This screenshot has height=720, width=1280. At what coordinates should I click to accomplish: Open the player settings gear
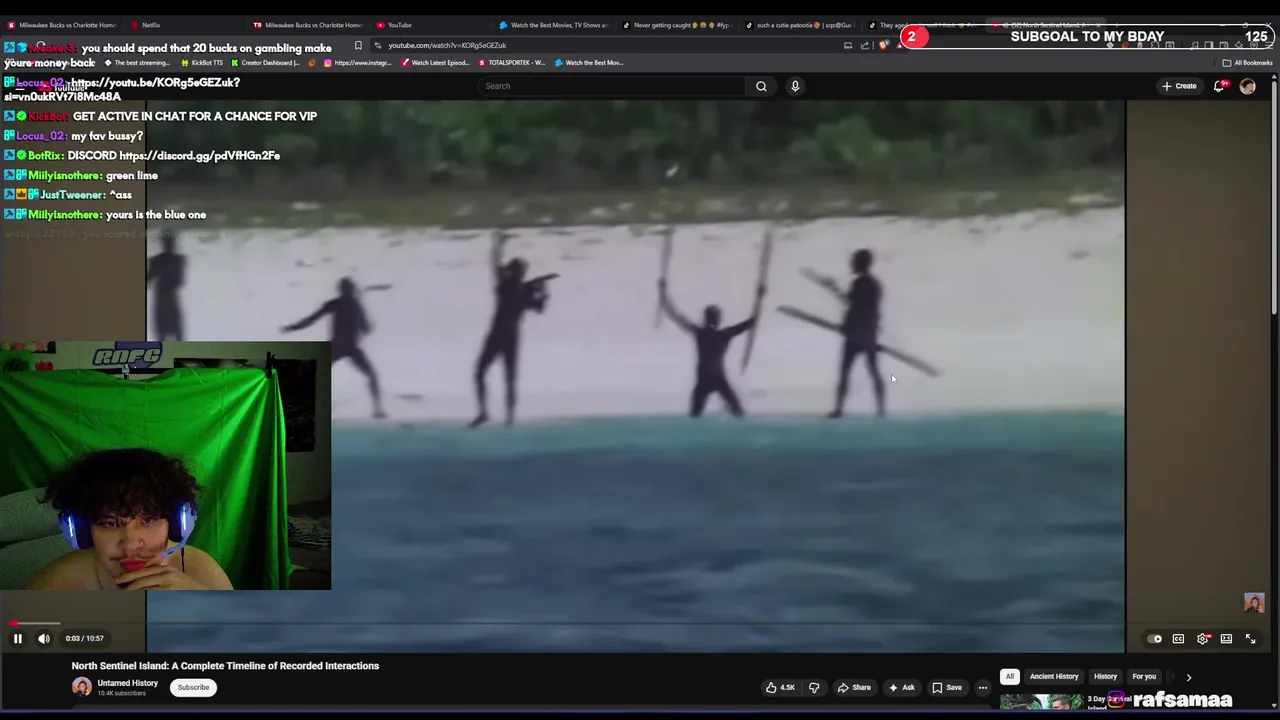coord(1203,639)
